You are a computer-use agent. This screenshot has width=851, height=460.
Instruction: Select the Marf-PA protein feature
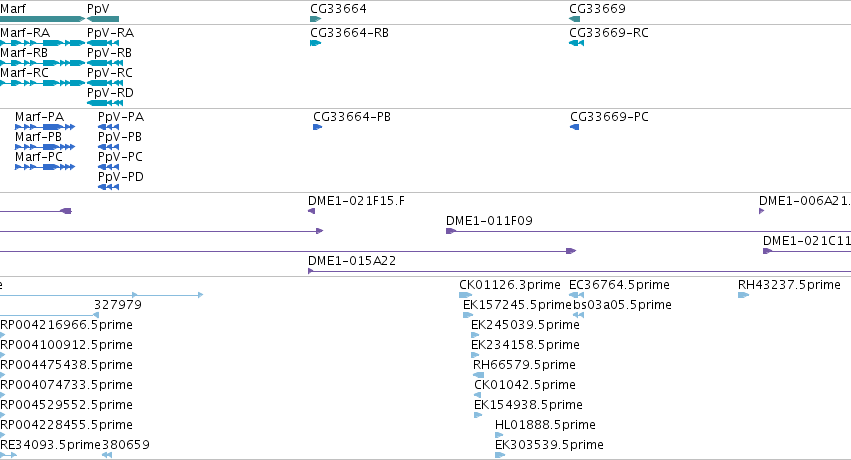click(45, 127)
